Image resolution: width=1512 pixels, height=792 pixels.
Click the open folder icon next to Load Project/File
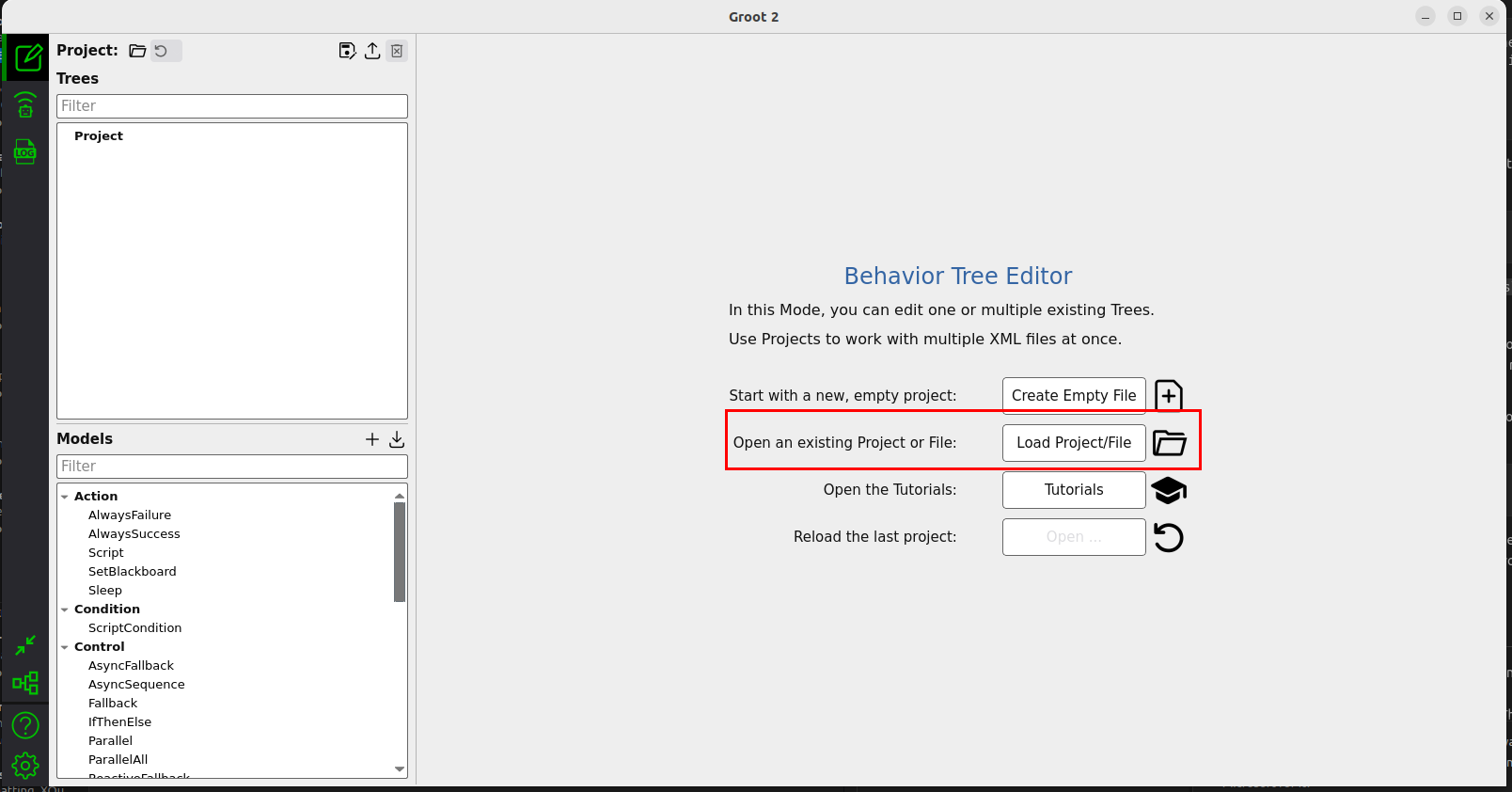point(1170,443)
